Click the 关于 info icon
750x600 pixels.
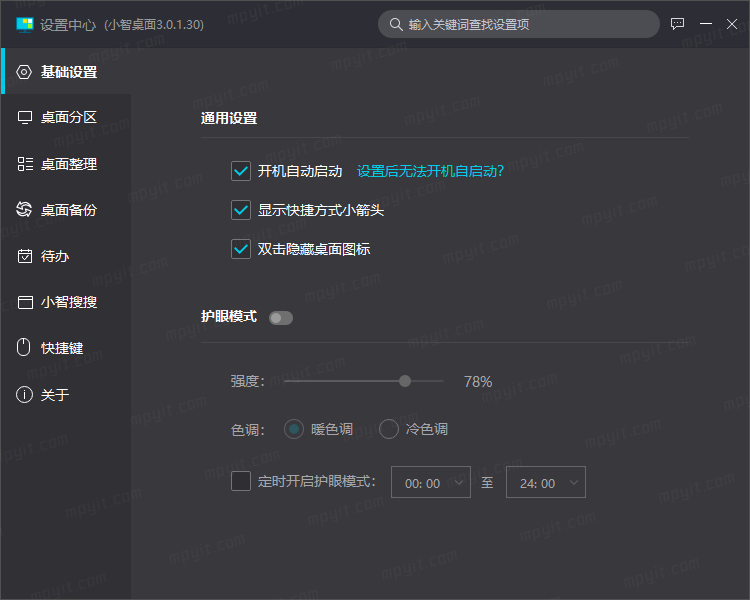[24, 395]
